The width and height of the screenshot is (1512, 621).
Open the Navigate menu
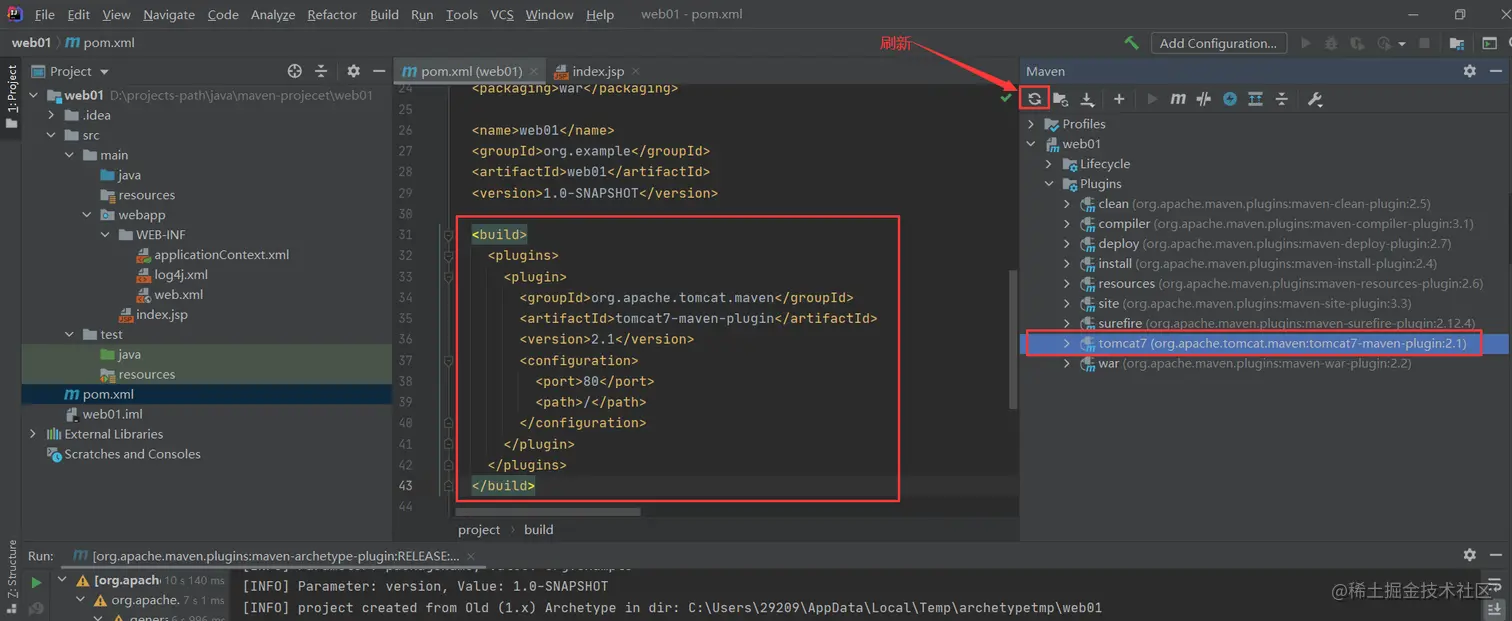click(x=169, y=15)
